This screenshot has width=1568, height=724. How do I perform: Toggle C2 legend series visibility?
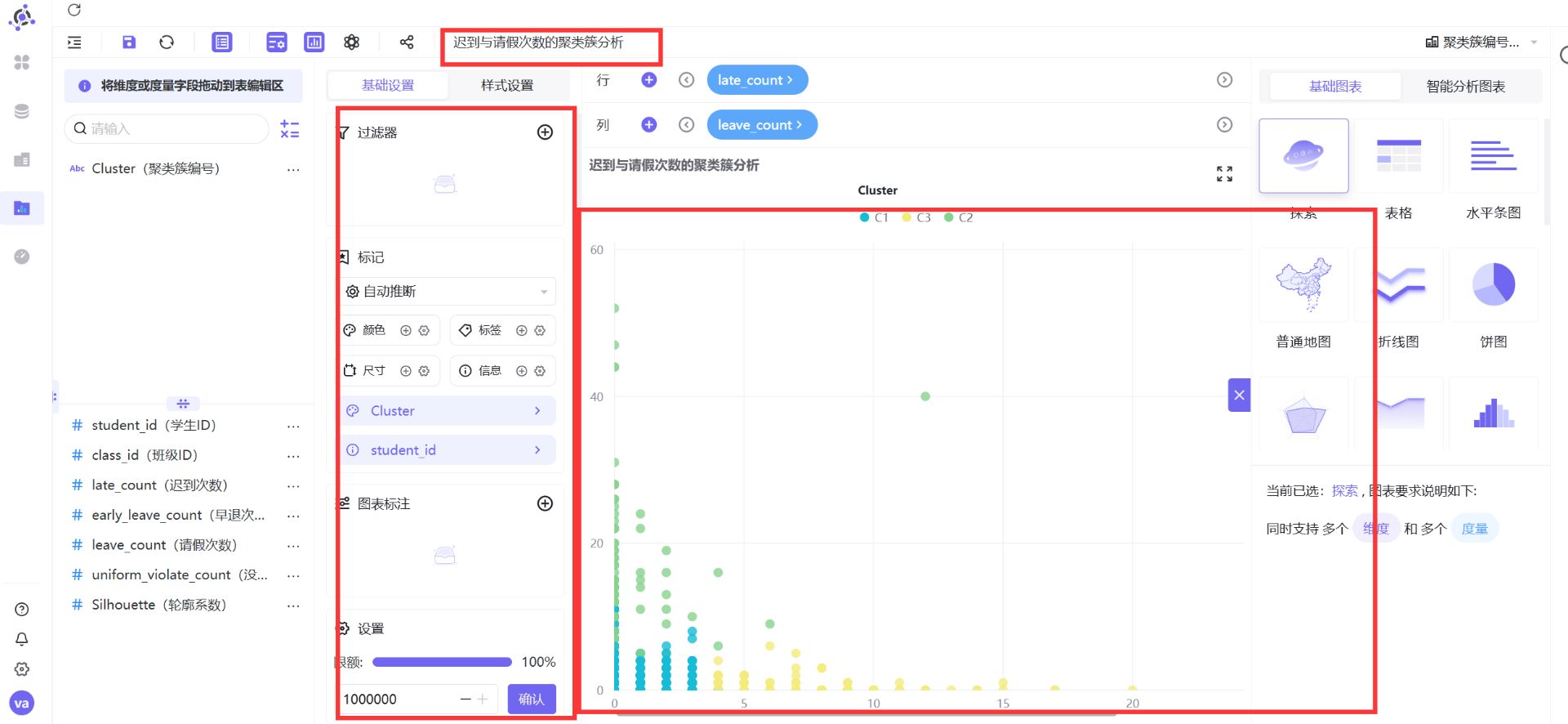[x=959, y=217]
